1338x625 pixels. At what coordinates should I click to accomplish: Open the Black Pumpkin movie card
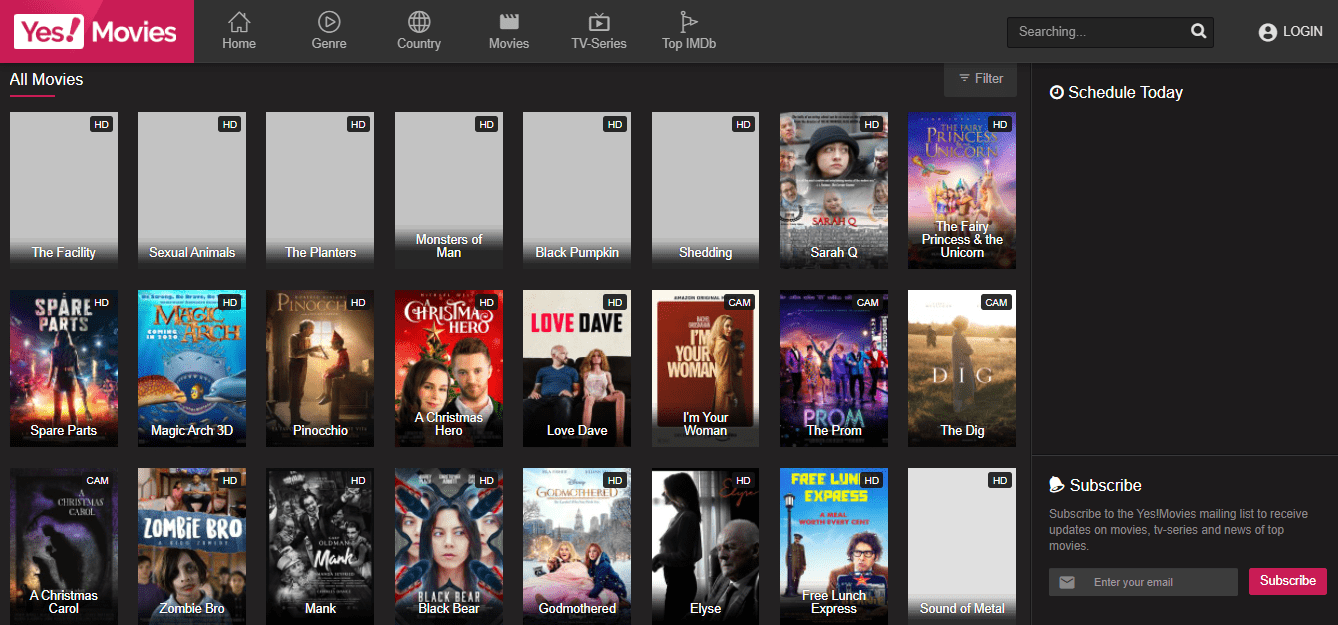577,190
